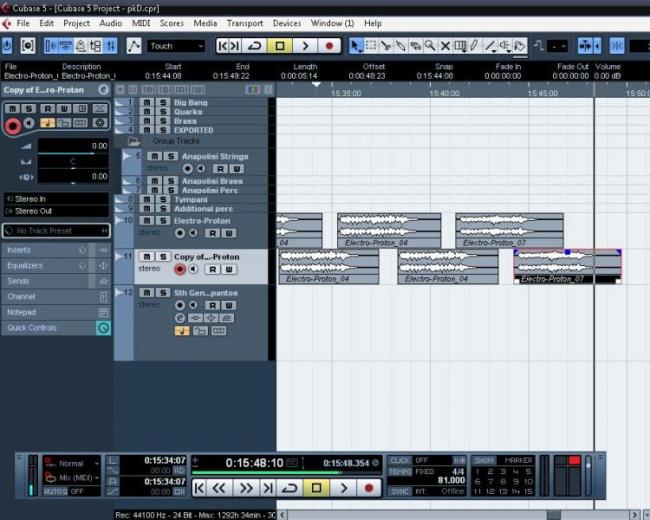Solo the Electro-Proton track
This screenshot has height=520, width=650.
click(x=163, y=221)
